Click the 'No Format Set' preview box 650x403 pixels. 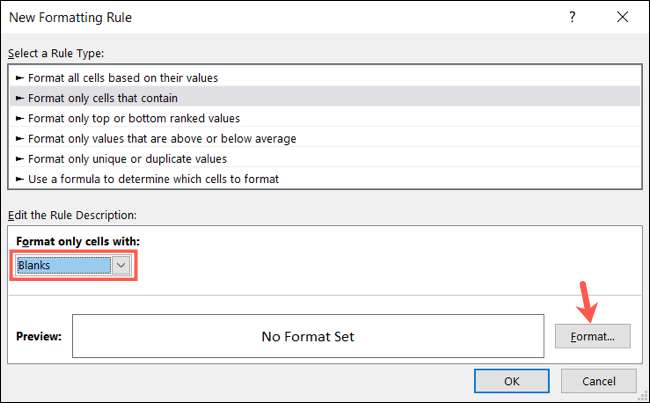point(309,336)
